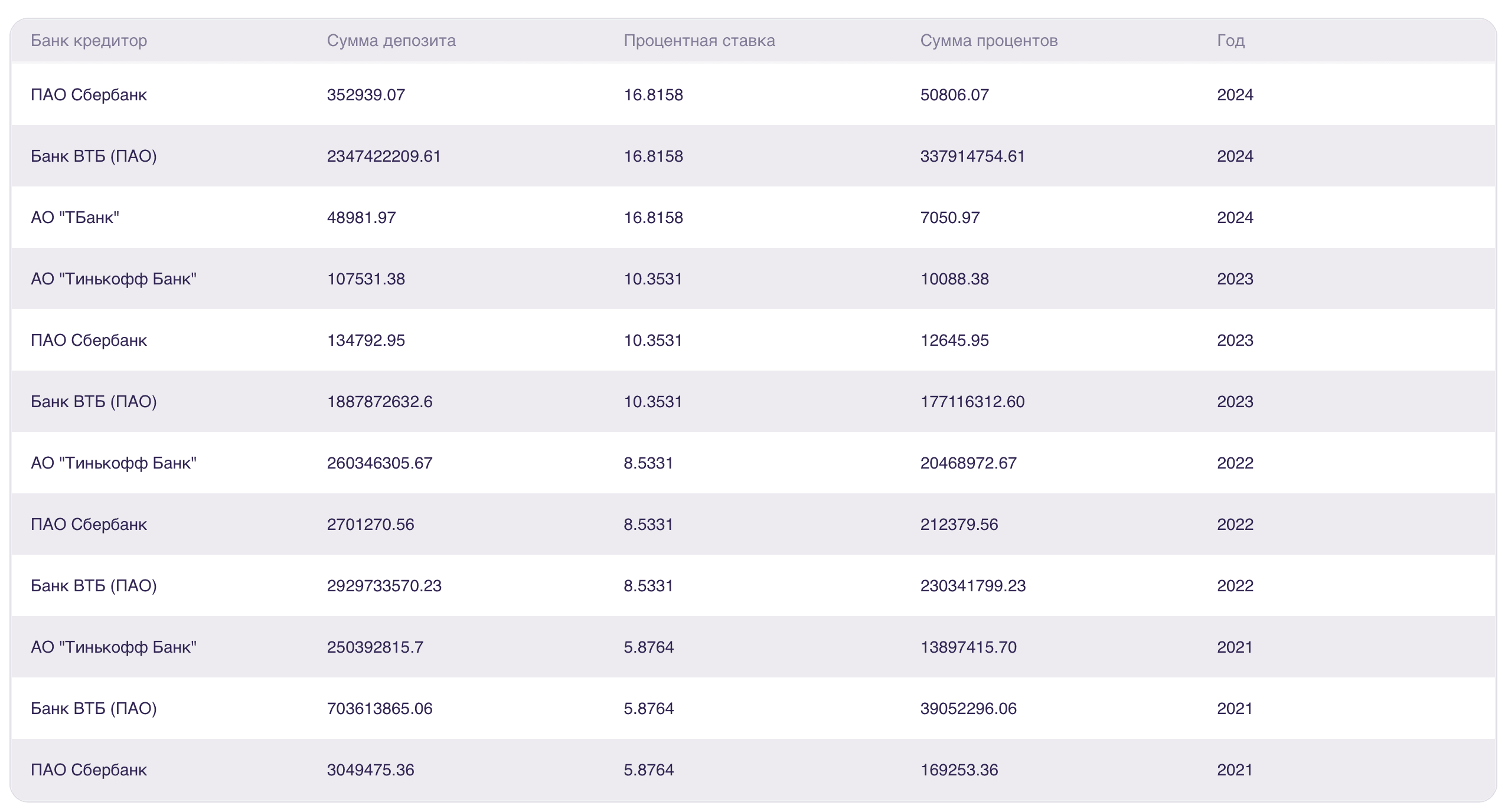
Task: Click interest amount 337914754.61
Action: [x=972, y=156]
